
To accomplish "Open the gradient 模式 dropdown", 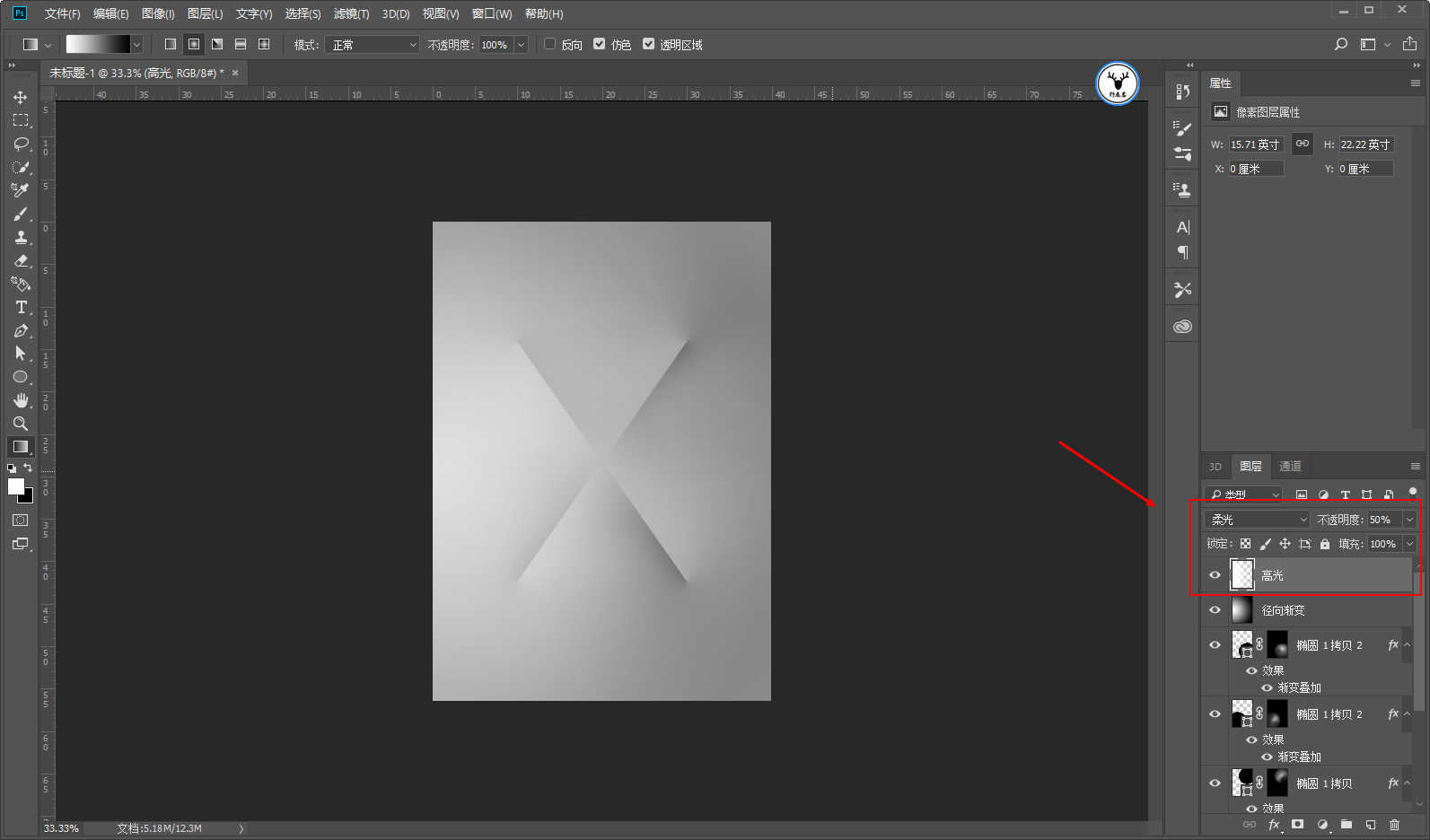I will click(372, 44).
